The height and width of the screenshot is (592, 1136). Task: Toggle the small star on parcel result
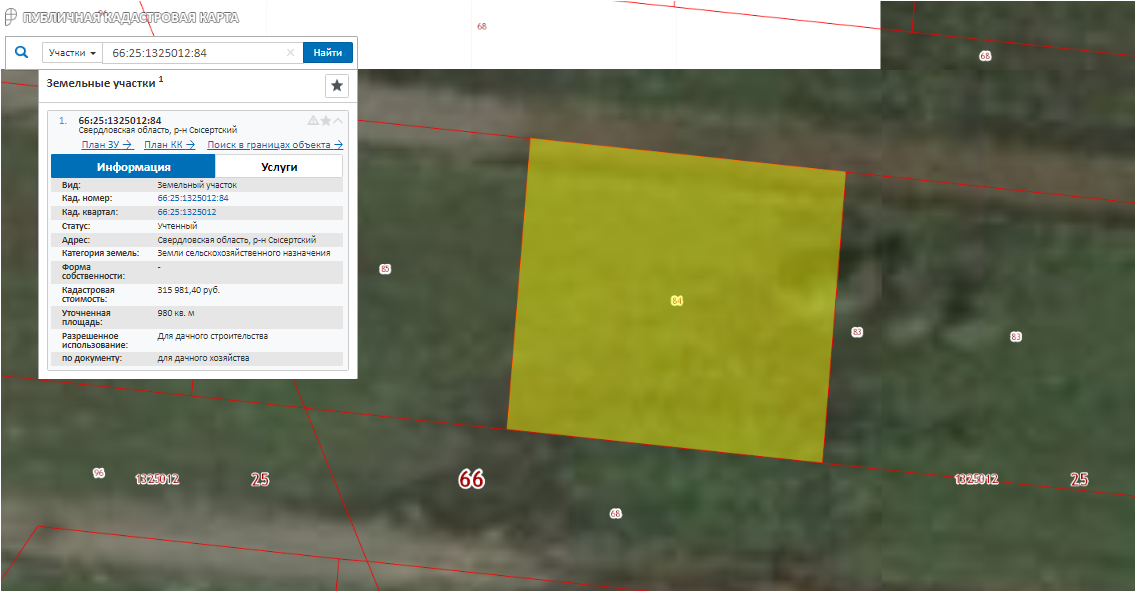pos(325,121)
